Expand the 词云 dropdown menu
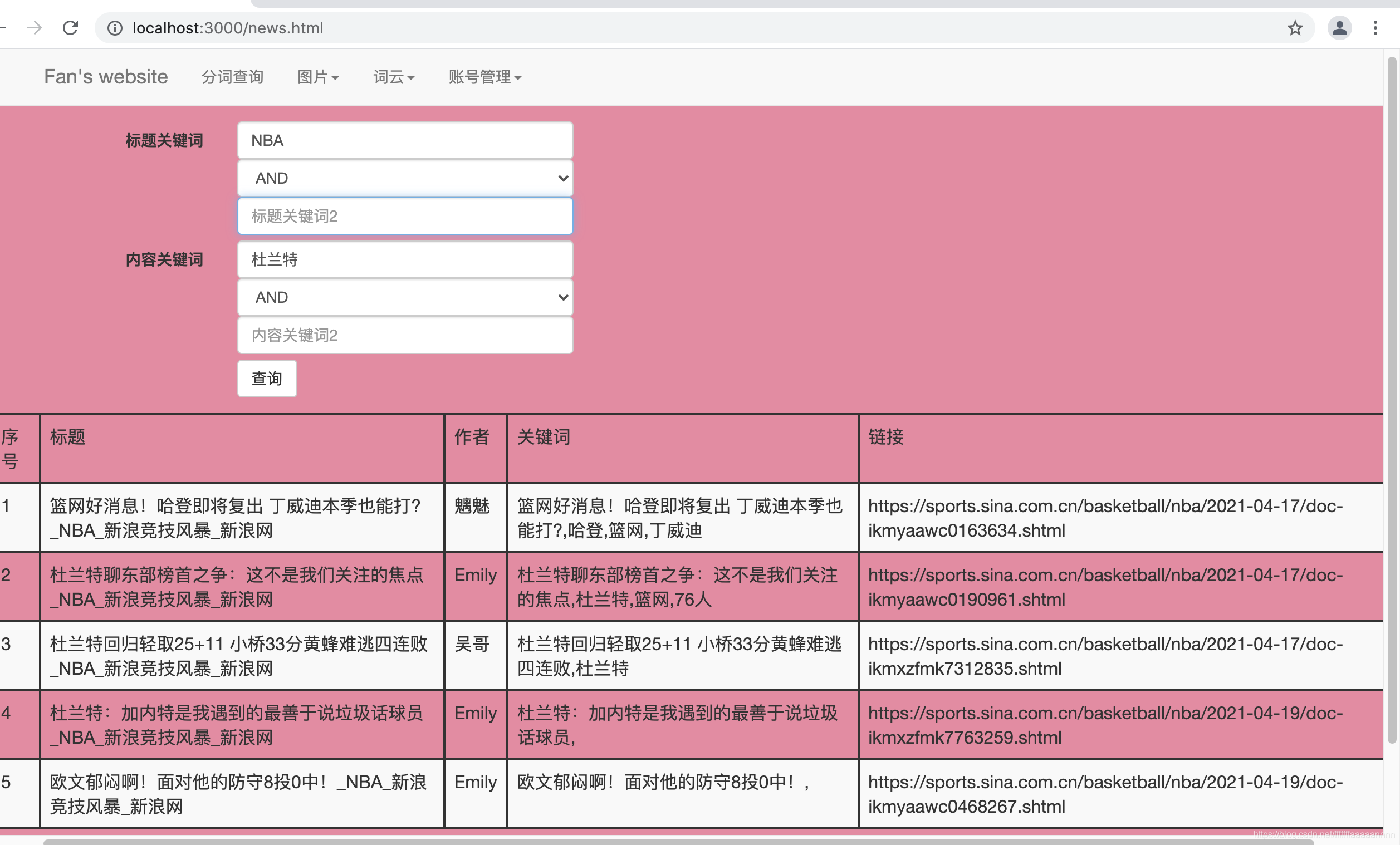Screen dimensions: 1400x845 pyautogui.click(x=393, y=77)
